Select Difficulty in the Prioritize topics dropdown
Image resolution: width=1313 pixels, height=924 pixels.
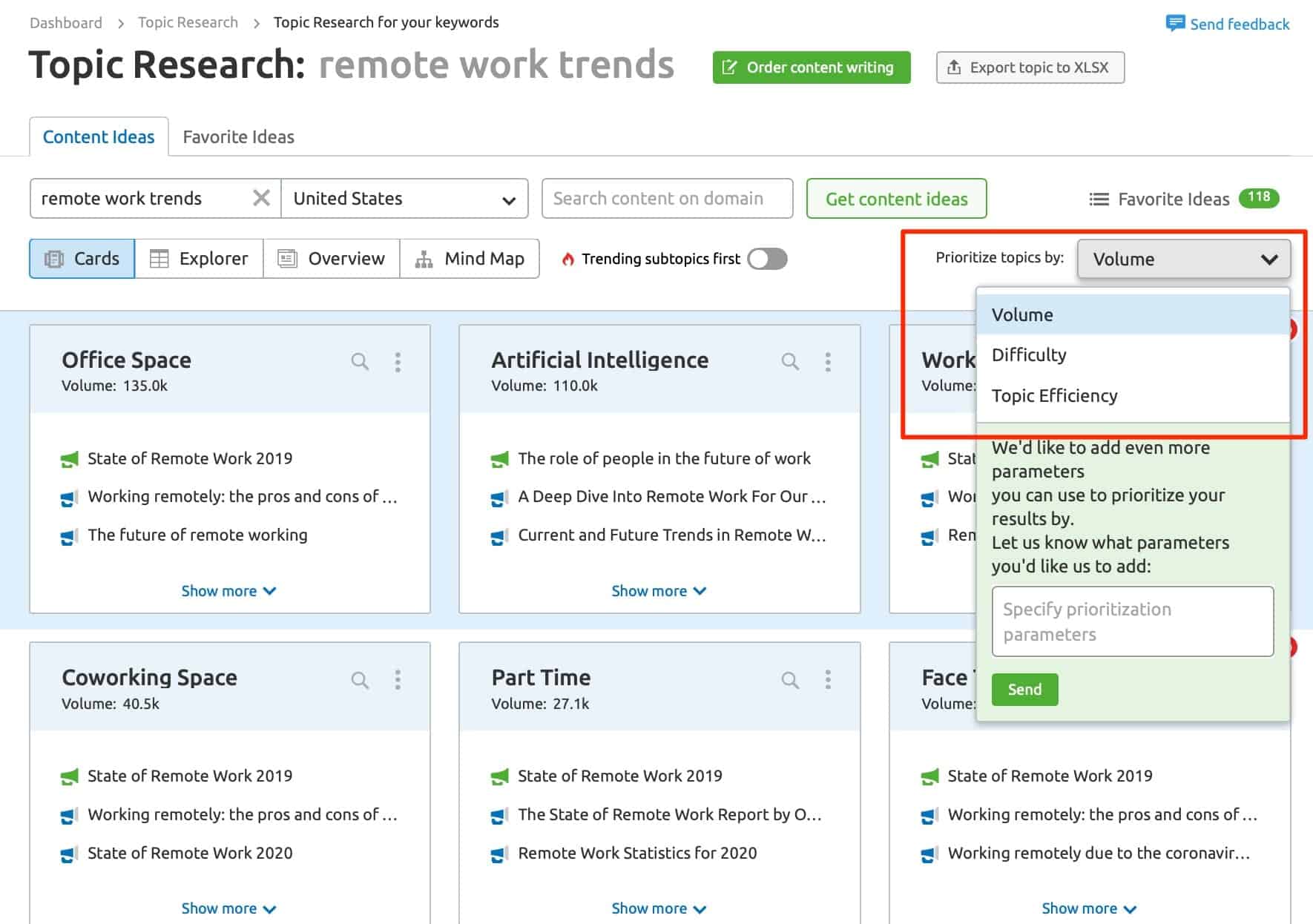(1028, 354)
